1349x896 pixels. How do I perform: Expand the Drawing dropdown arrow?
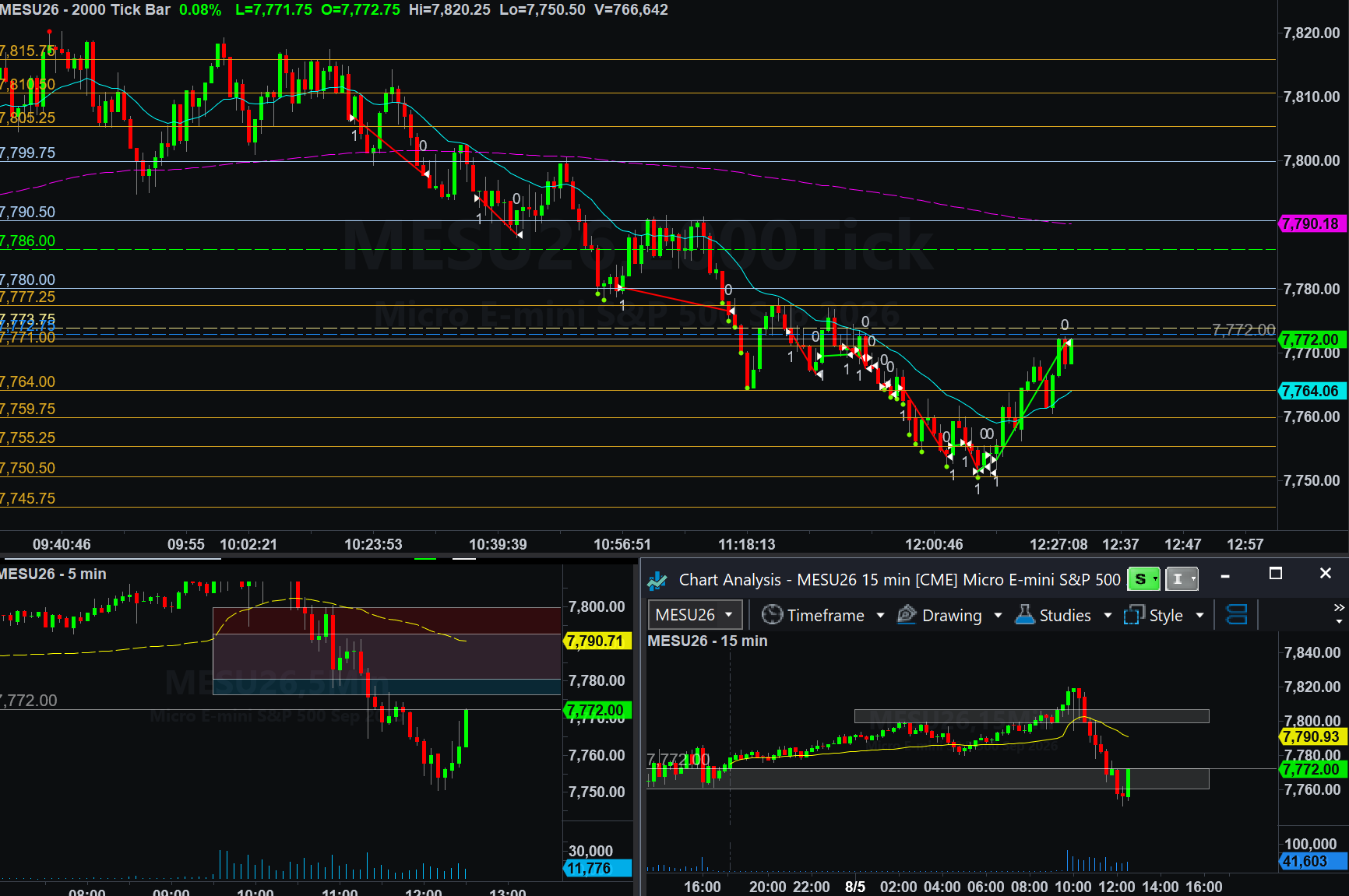tap(999, 616)
